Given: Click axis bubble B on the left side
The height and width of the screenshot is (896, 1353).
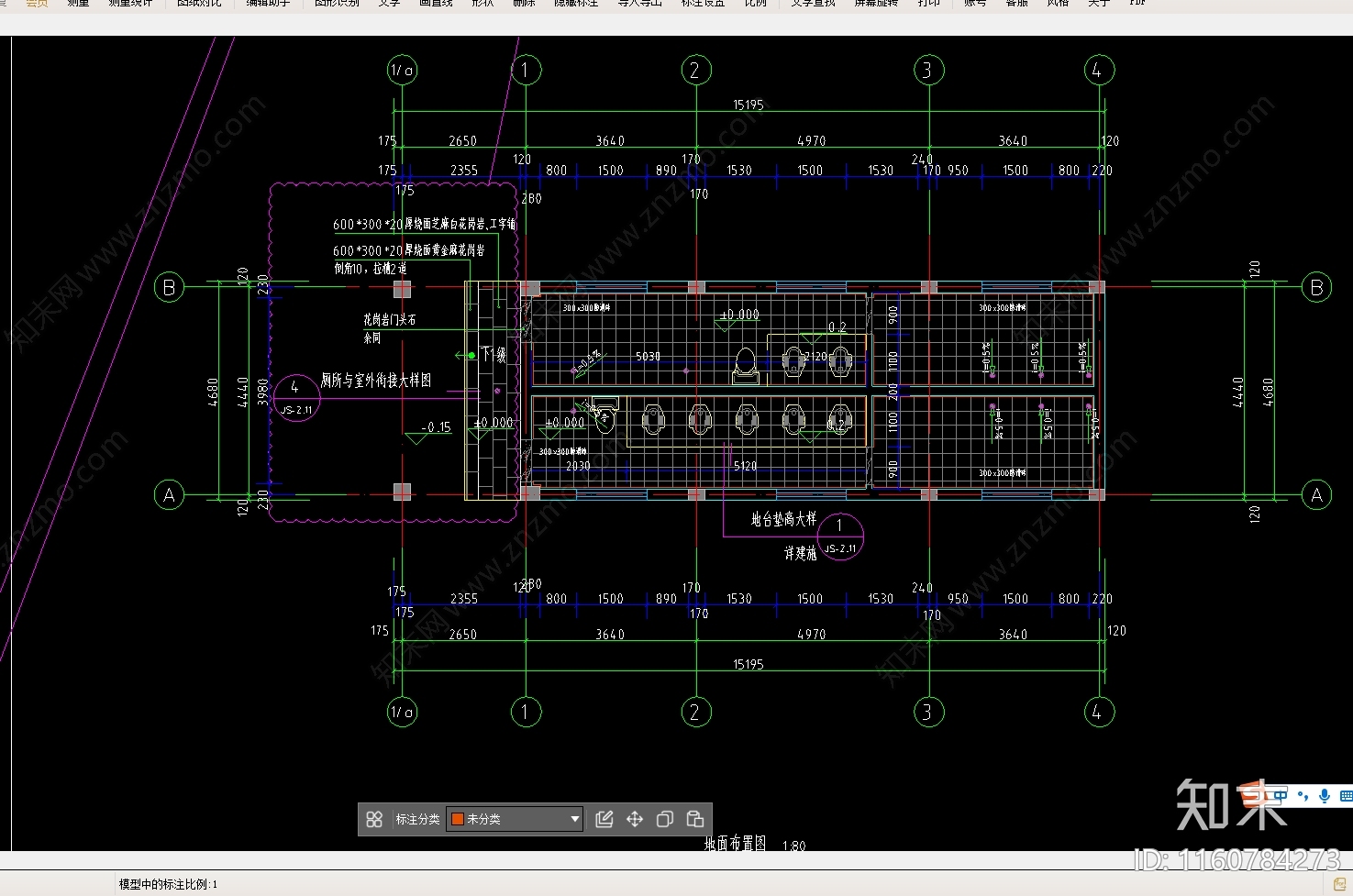Looking at the screenshot, I should point(169,287).
